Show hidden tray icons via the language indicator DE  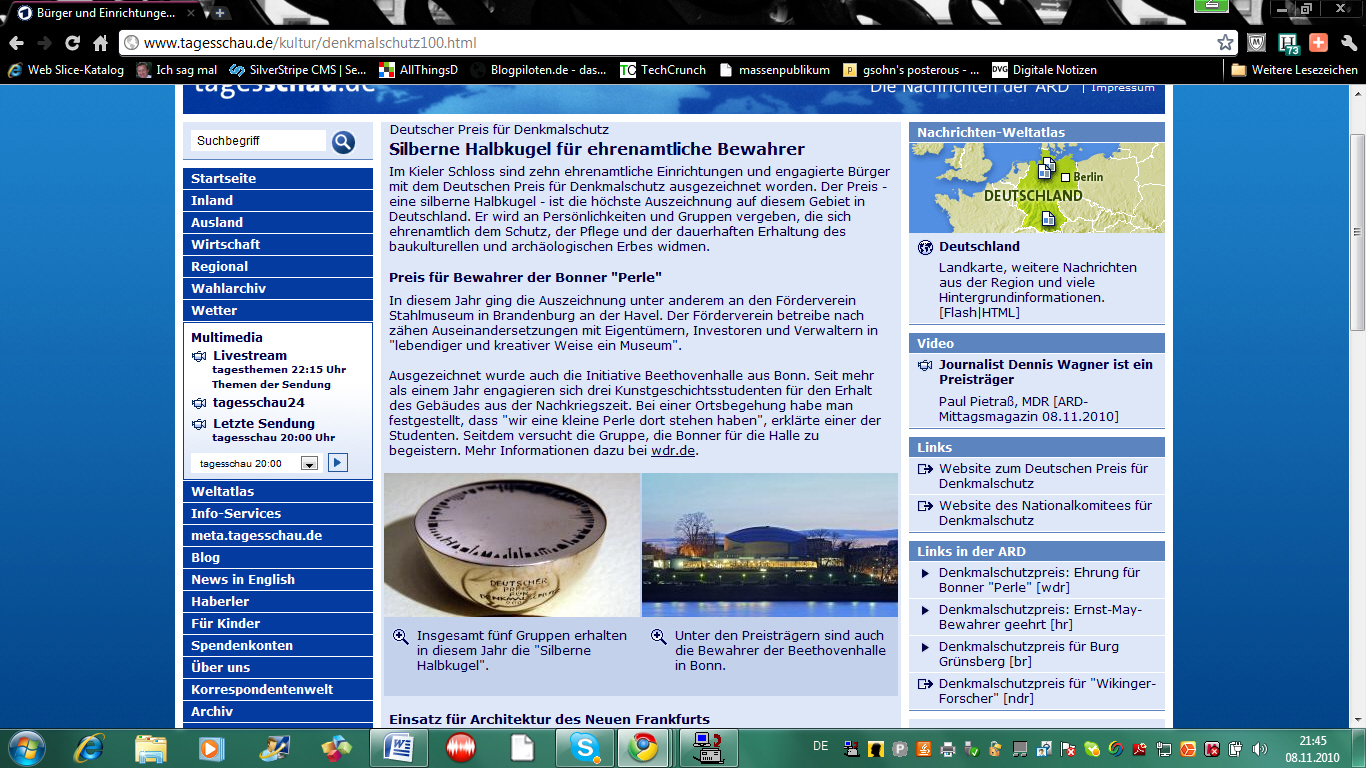coord(820,746)
